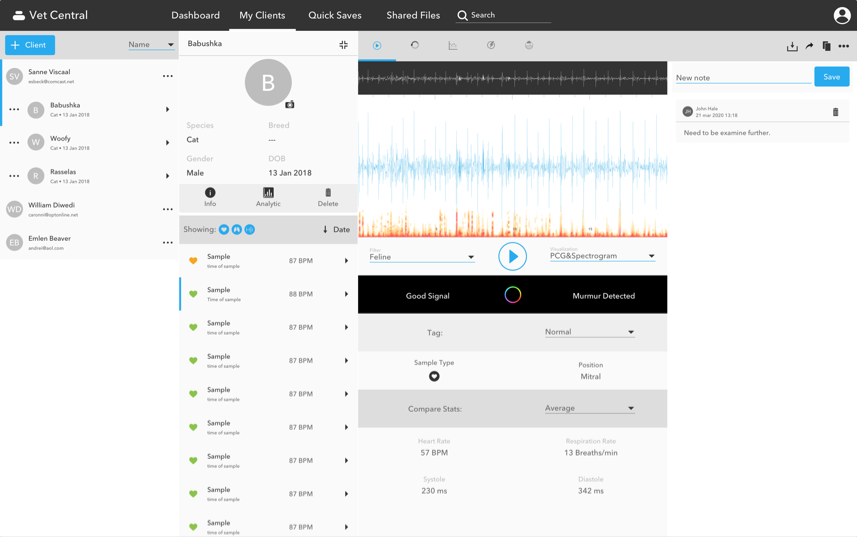
Task: Click the Delete trash icon for Babushka
Action: (327, 197)
